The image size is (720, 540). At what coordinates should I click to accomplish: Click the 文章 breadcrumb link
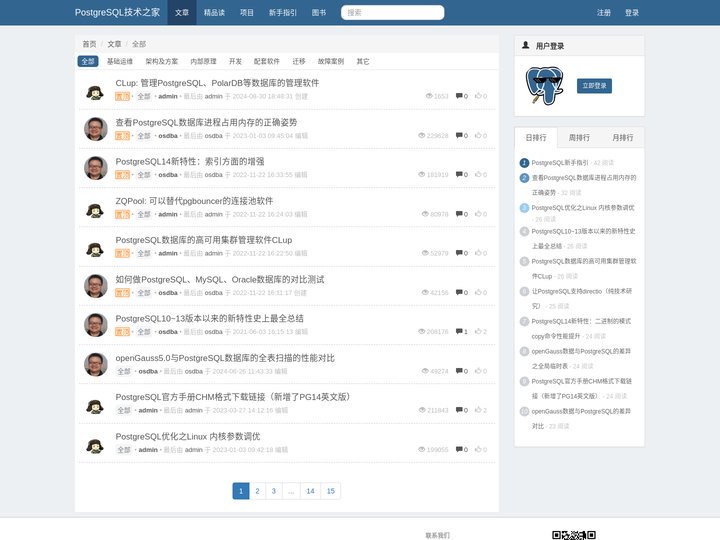click(x=114, y=44)
